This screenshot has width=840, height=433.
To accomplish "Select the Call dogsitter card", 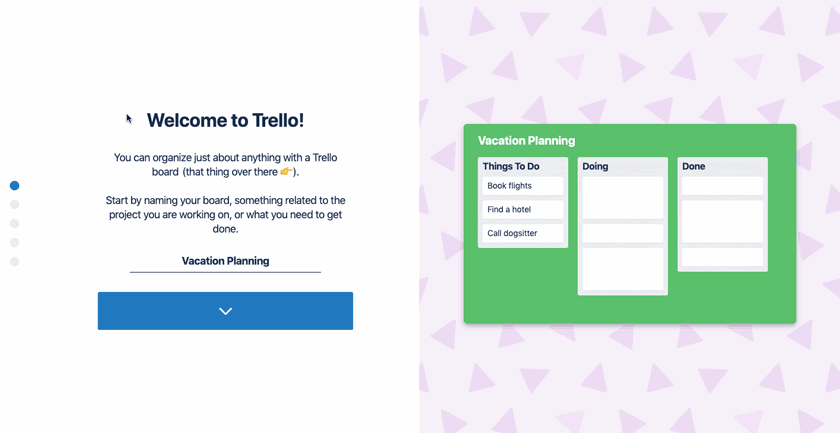I will 522,233.
